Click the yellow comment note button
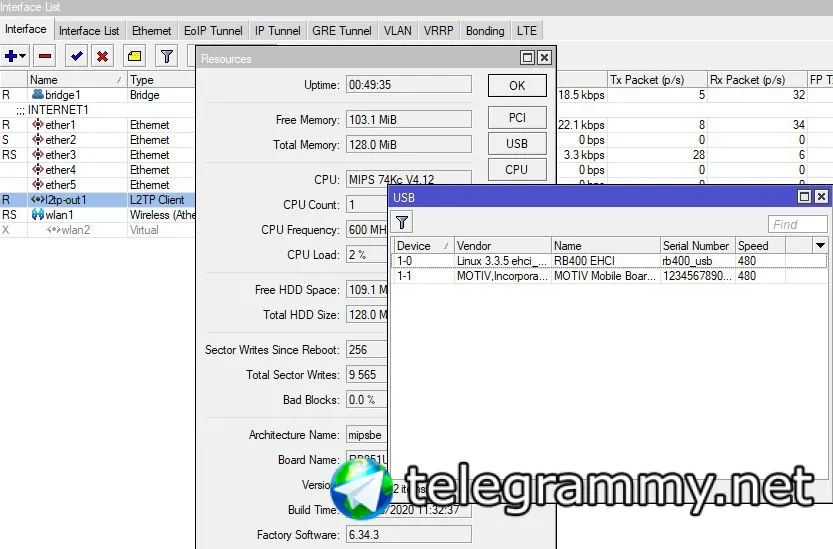Screen dimensions: 833x549 (x=135, y=56)
